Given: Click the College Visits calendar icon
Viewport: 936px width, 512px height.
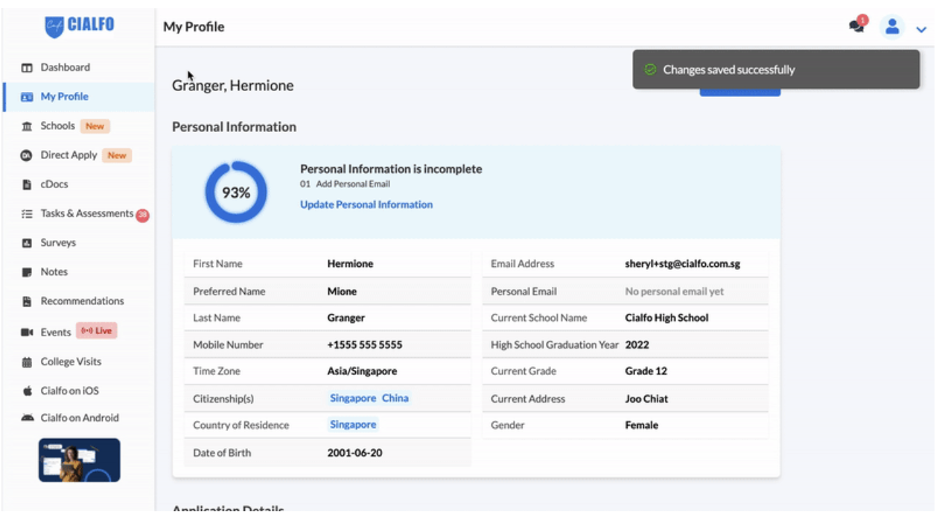Looking at the screenshot, I should (x=27, y=362).
